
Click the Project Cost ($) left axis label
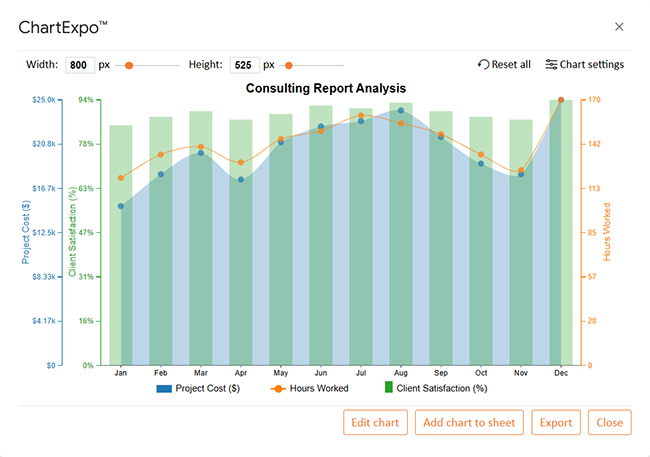[x=26, y=233]
